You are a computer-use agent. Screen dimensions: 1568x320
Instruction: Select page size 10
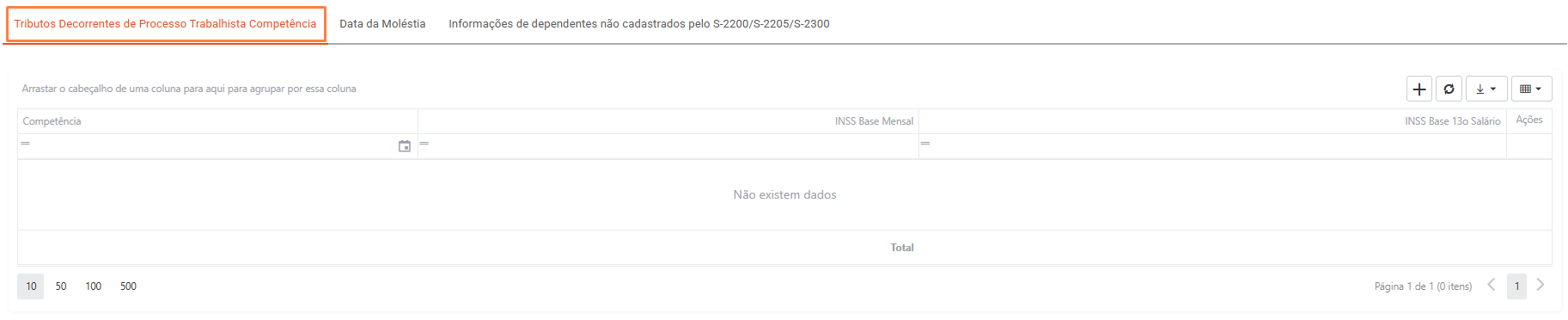(31, 286)
